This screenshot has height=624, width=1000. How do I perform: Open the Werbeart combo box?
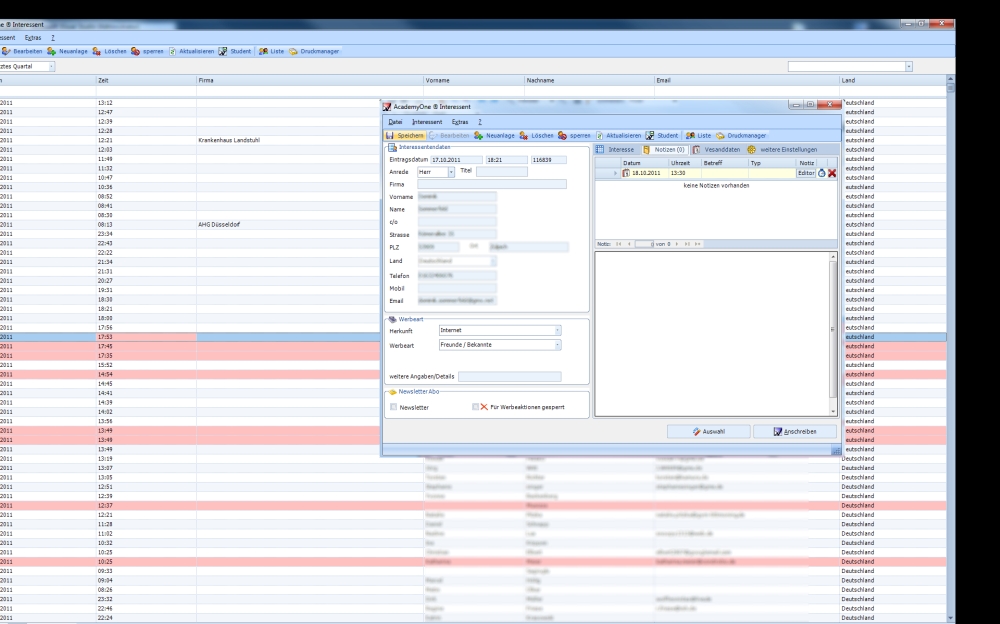coord(557,345)
